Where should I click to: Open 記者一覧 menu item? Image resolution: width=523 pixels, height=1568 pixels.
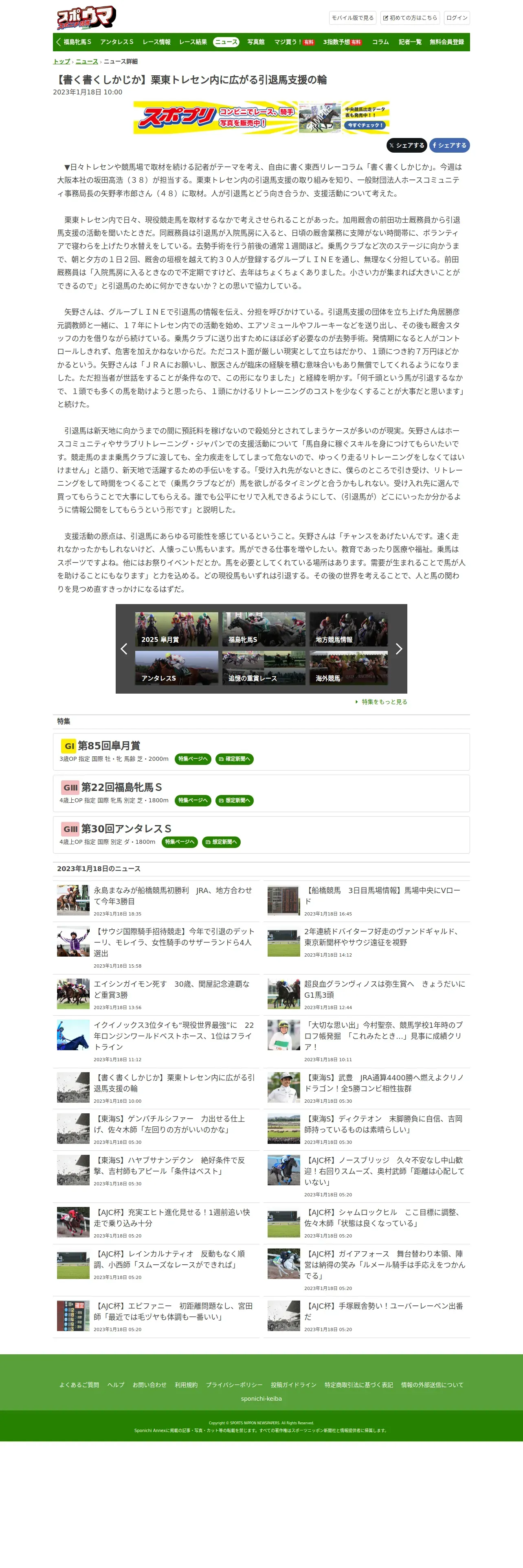(x=410, y=42)
